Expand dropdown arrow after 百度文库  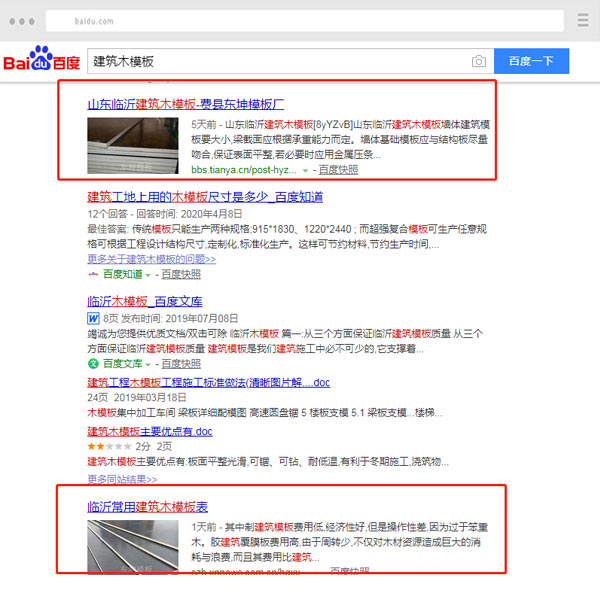coord(148,364)
